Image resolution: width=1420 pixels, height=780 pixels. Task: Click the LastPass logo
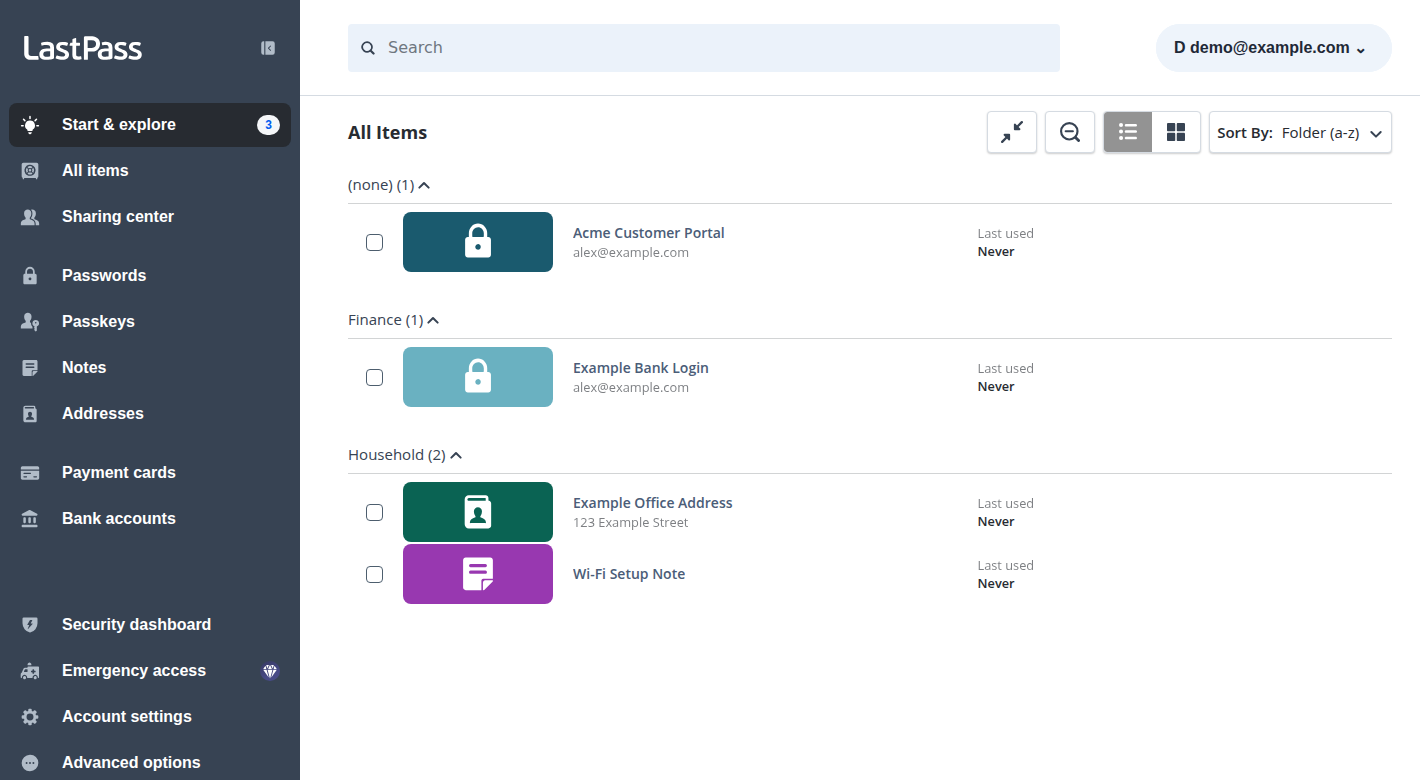tap(83, 48)
